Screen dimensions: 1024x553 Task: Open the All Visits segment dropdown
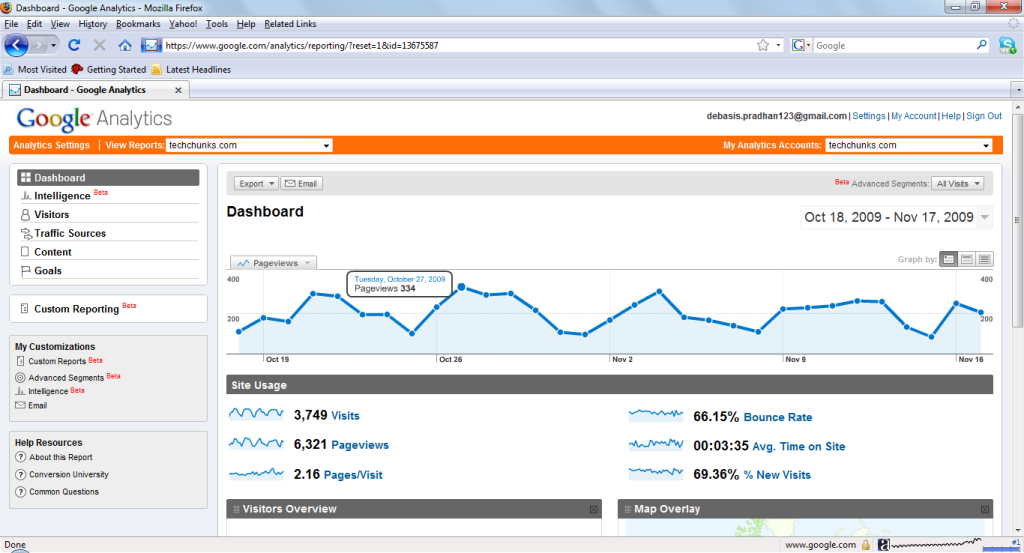click(957, 183)
